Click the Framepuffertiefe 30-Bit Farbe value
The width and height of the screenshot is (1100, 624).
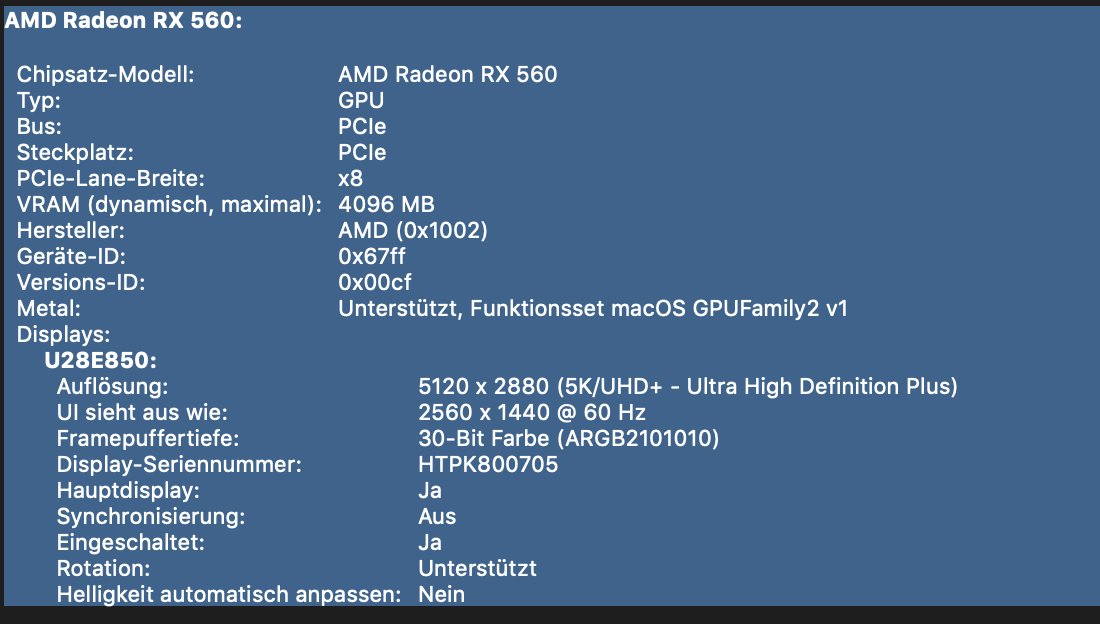(567, 438)
